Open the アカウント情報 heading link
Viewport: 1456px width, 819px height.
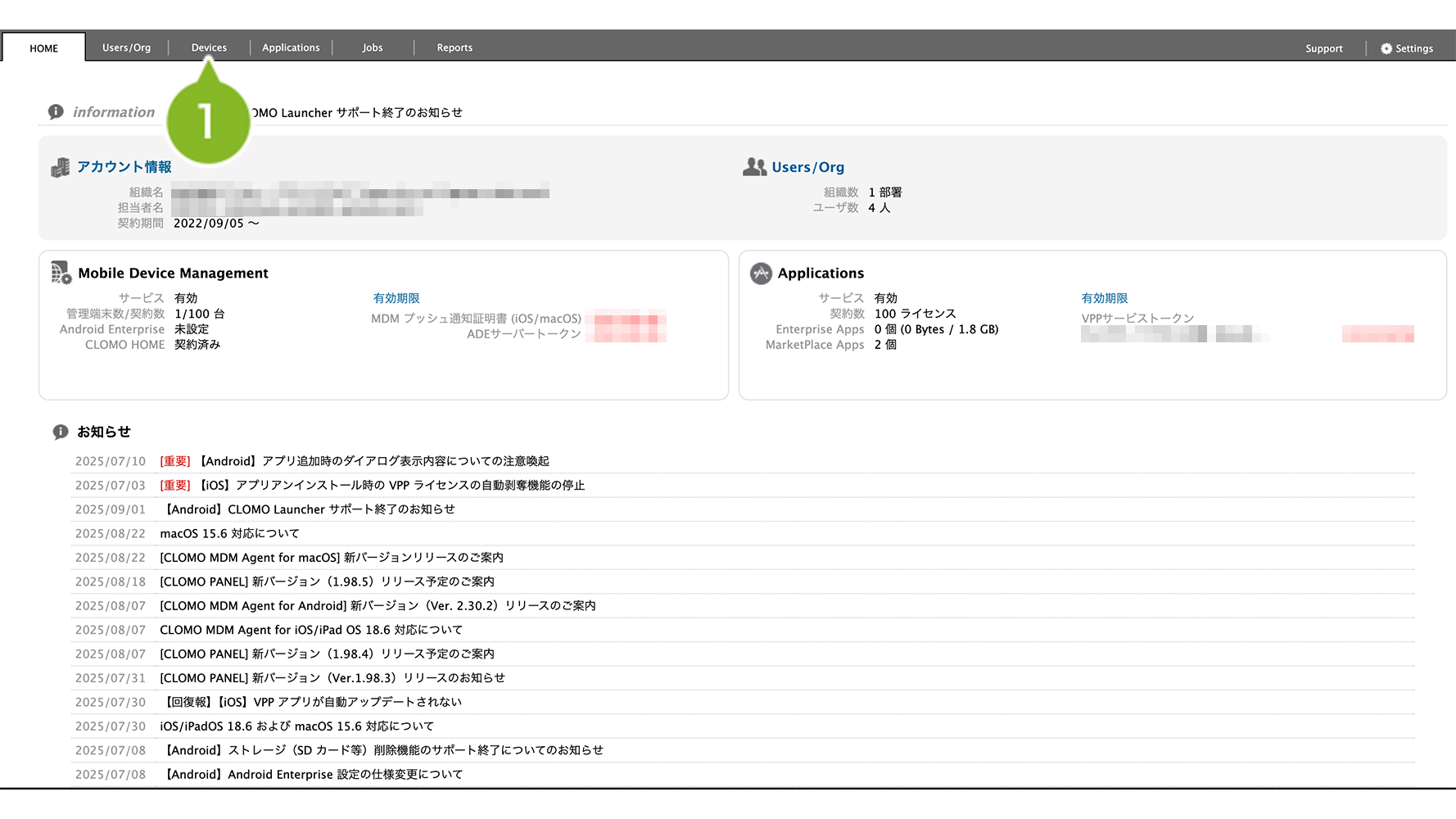click(124, 167)
